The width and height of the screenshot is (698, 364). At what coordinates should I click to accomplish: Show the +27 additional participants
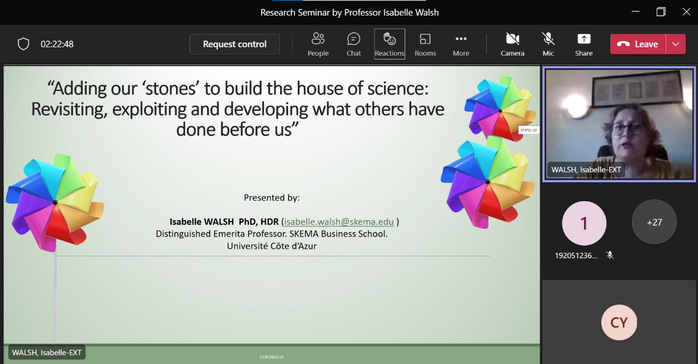(x=654, y=222)
